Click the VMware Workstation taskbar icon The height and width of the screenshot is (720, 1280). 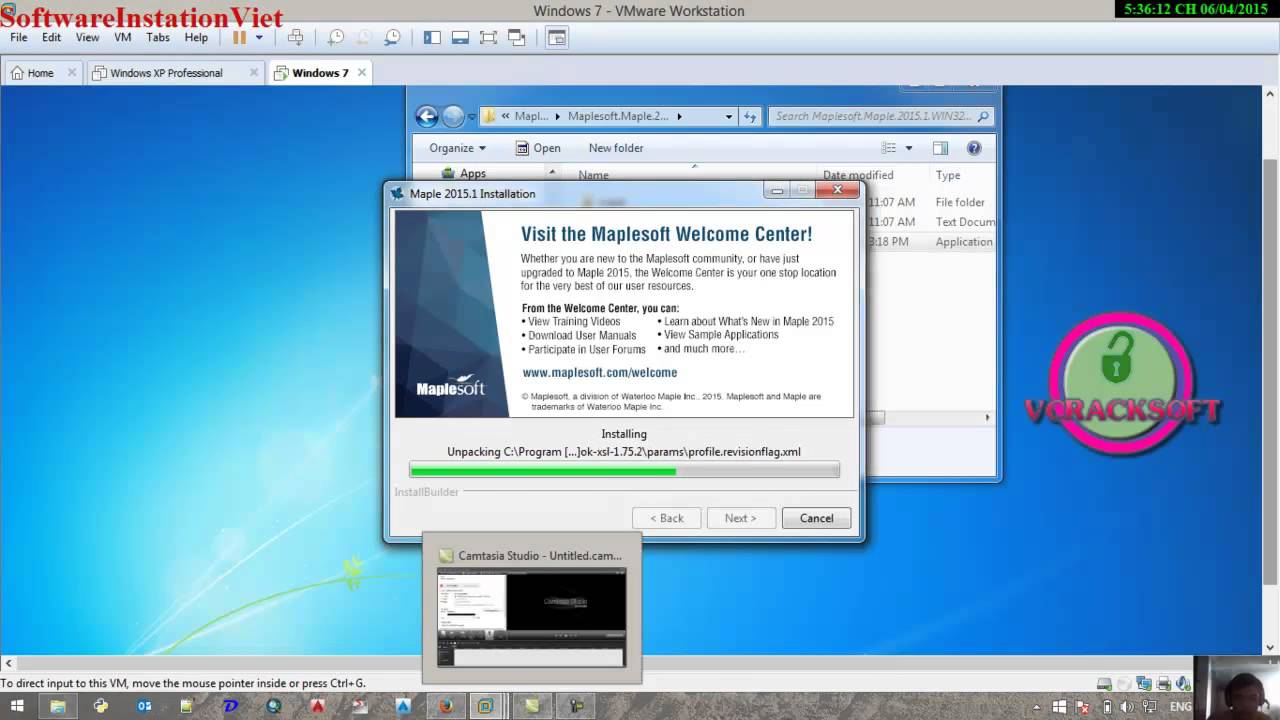(486, 706)
